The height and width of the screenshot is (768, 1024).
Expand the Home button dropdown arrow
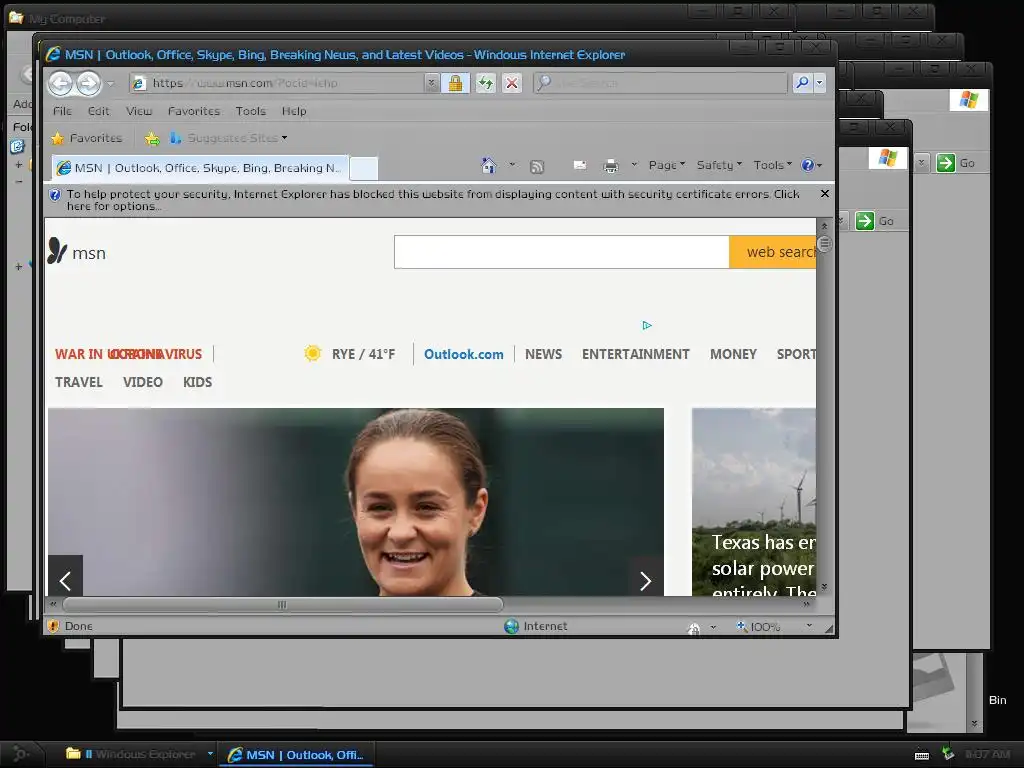(x=512, y=165)
